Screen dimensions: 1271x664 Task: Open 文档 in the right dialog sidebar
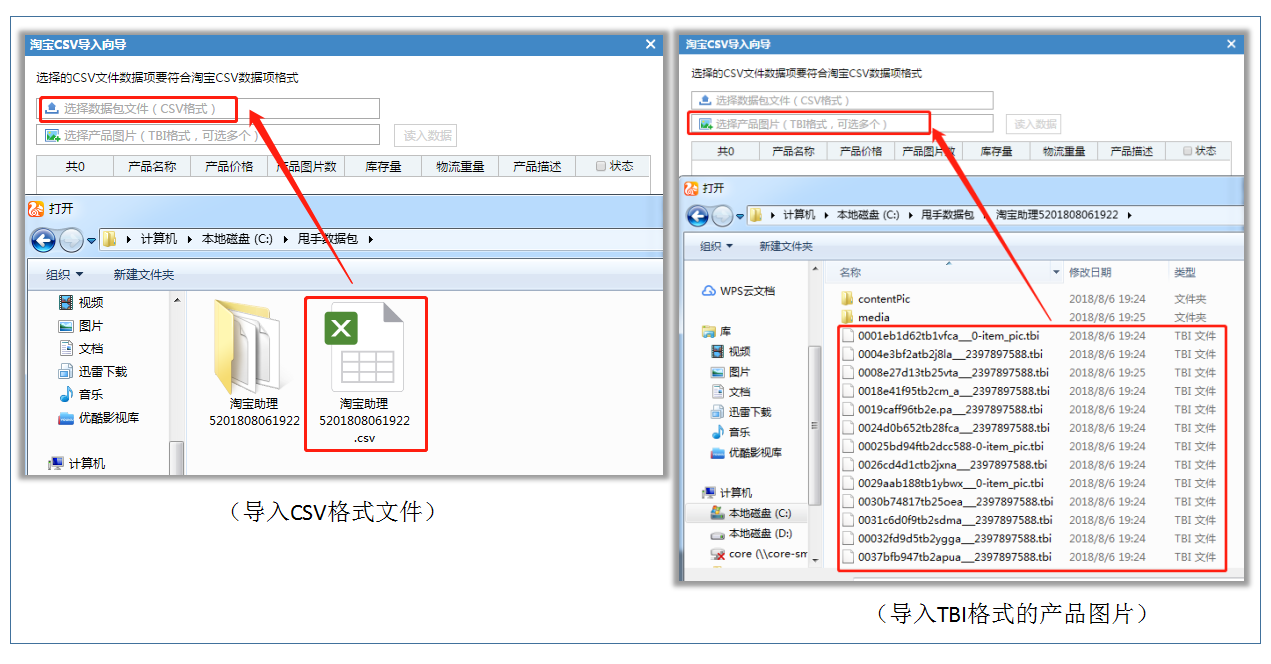730,391
